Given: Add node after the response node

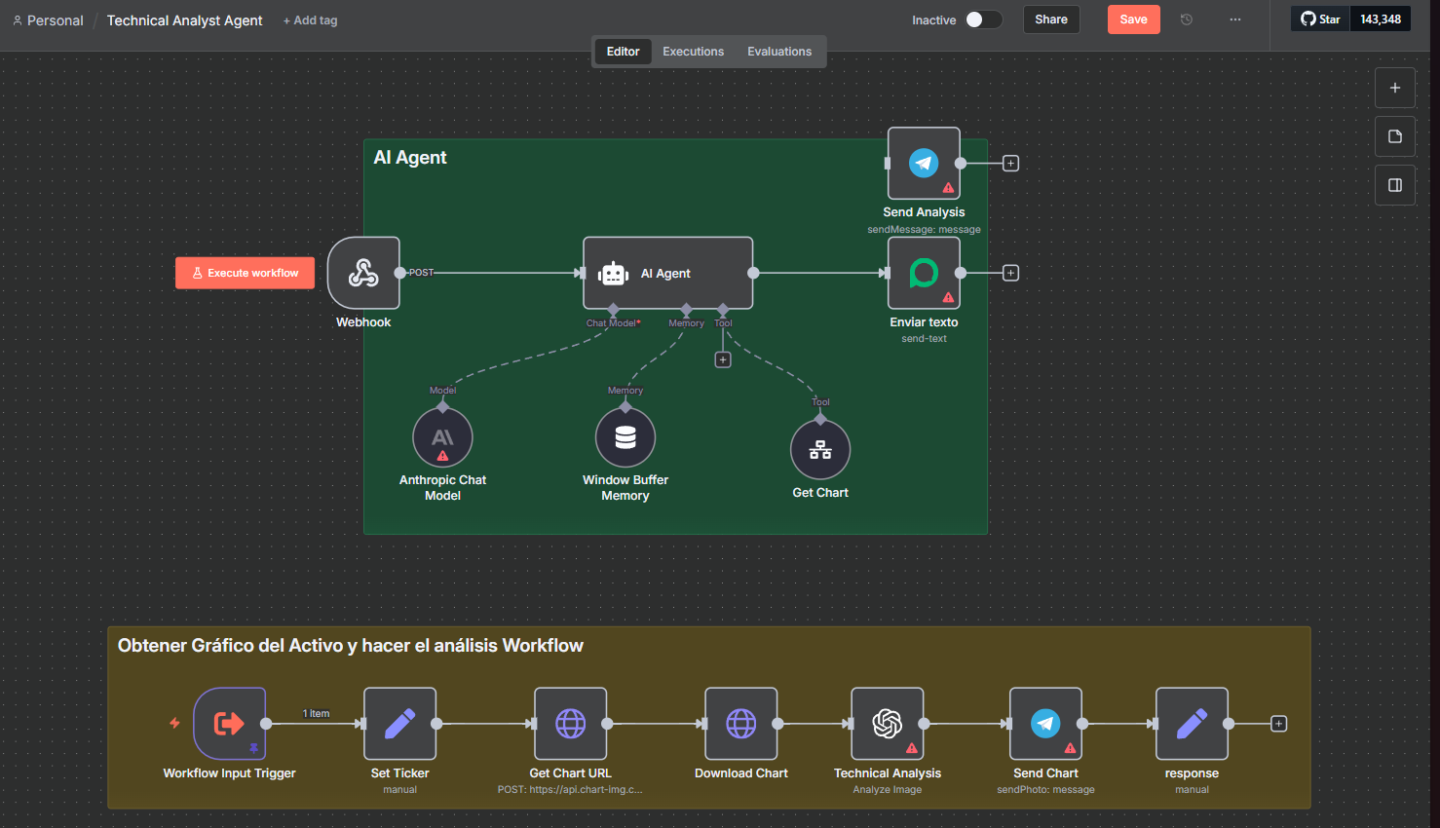Looking at the screenshot, I should (x=1278, y=724).
